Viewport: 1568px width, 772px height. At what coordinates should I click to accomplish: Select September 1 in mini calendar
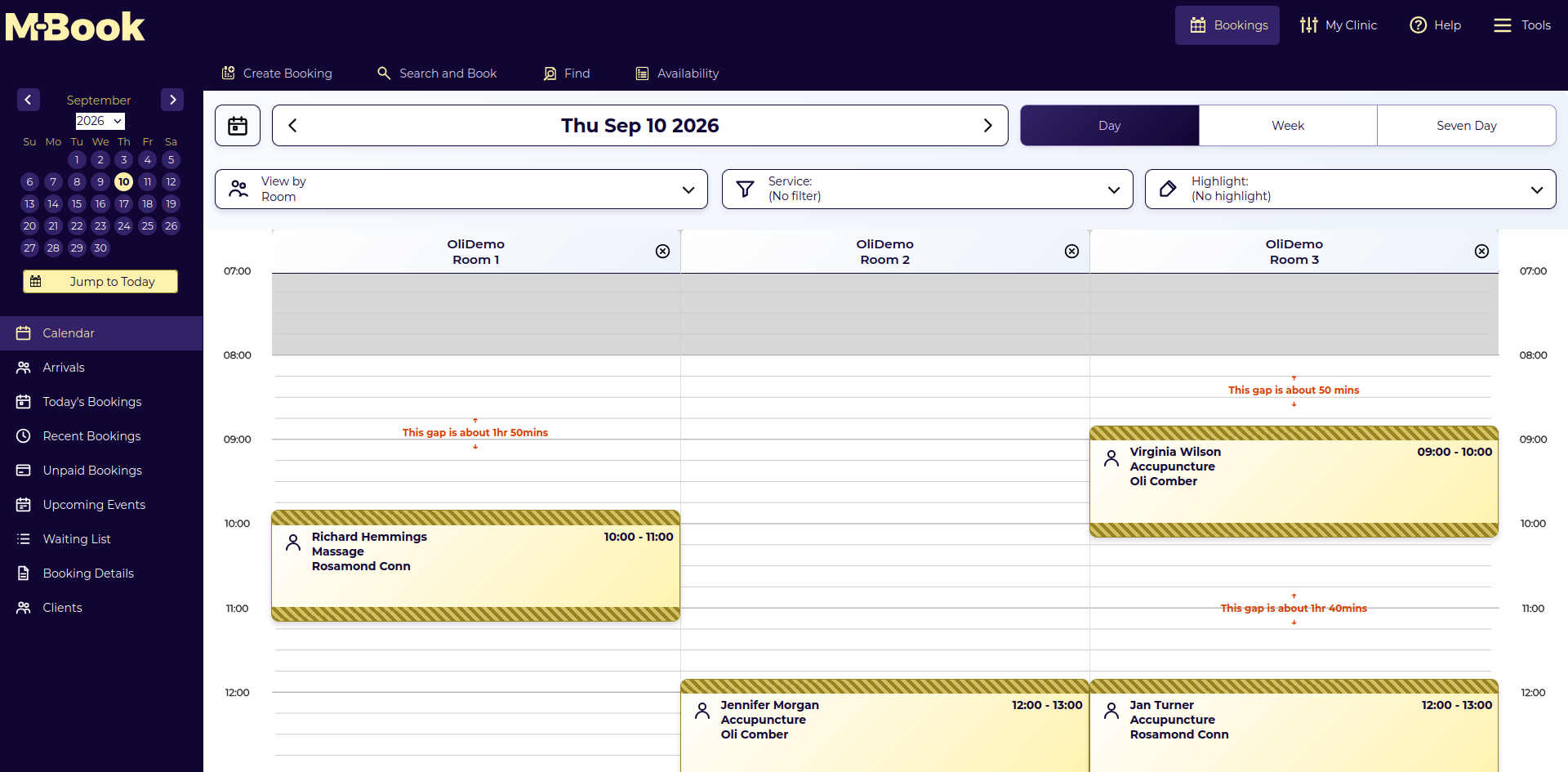(x=77, y=160)
